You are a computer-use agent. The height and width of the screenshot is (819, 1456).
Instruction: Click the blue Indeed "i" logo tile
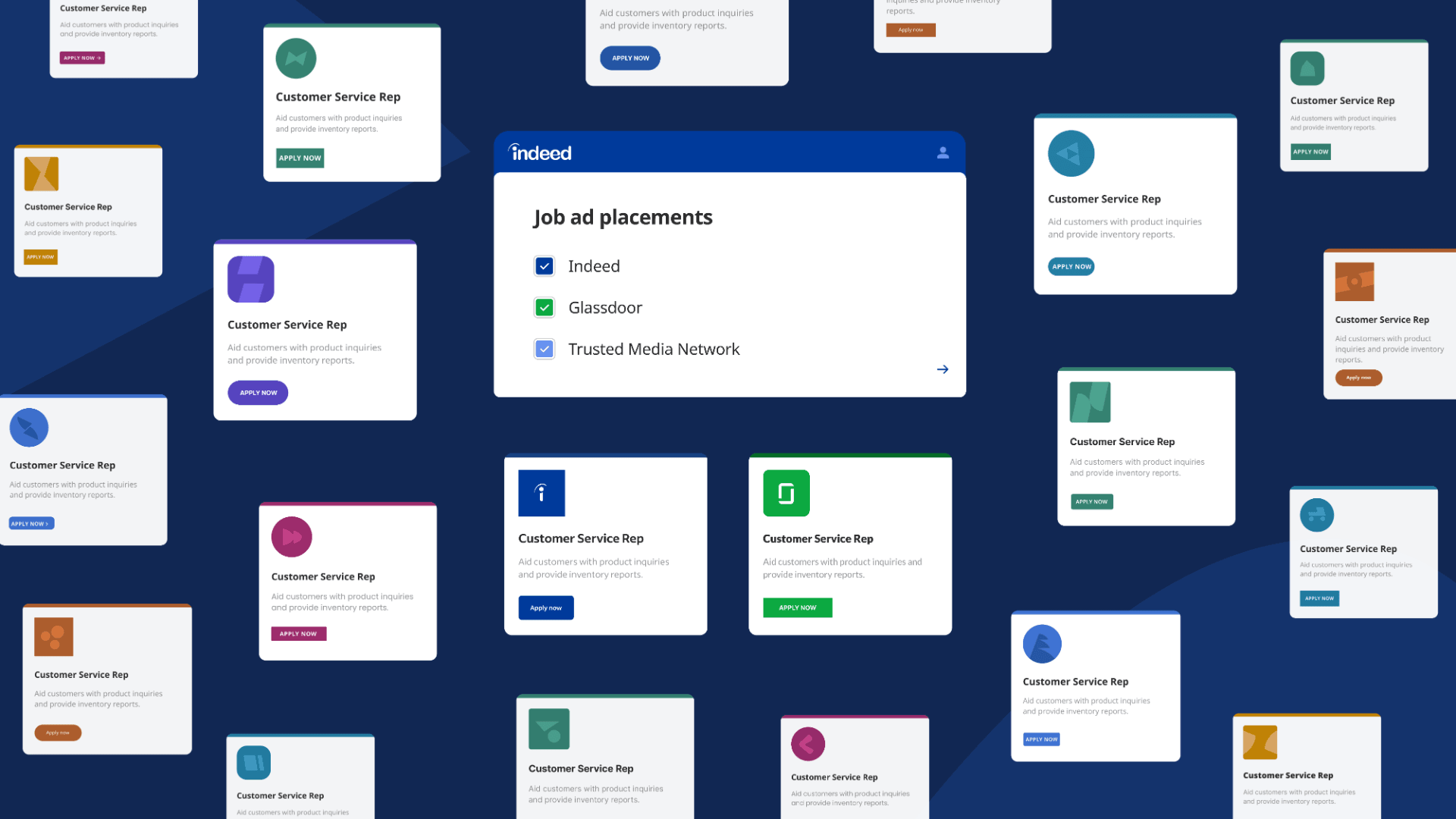coord(541,493)
